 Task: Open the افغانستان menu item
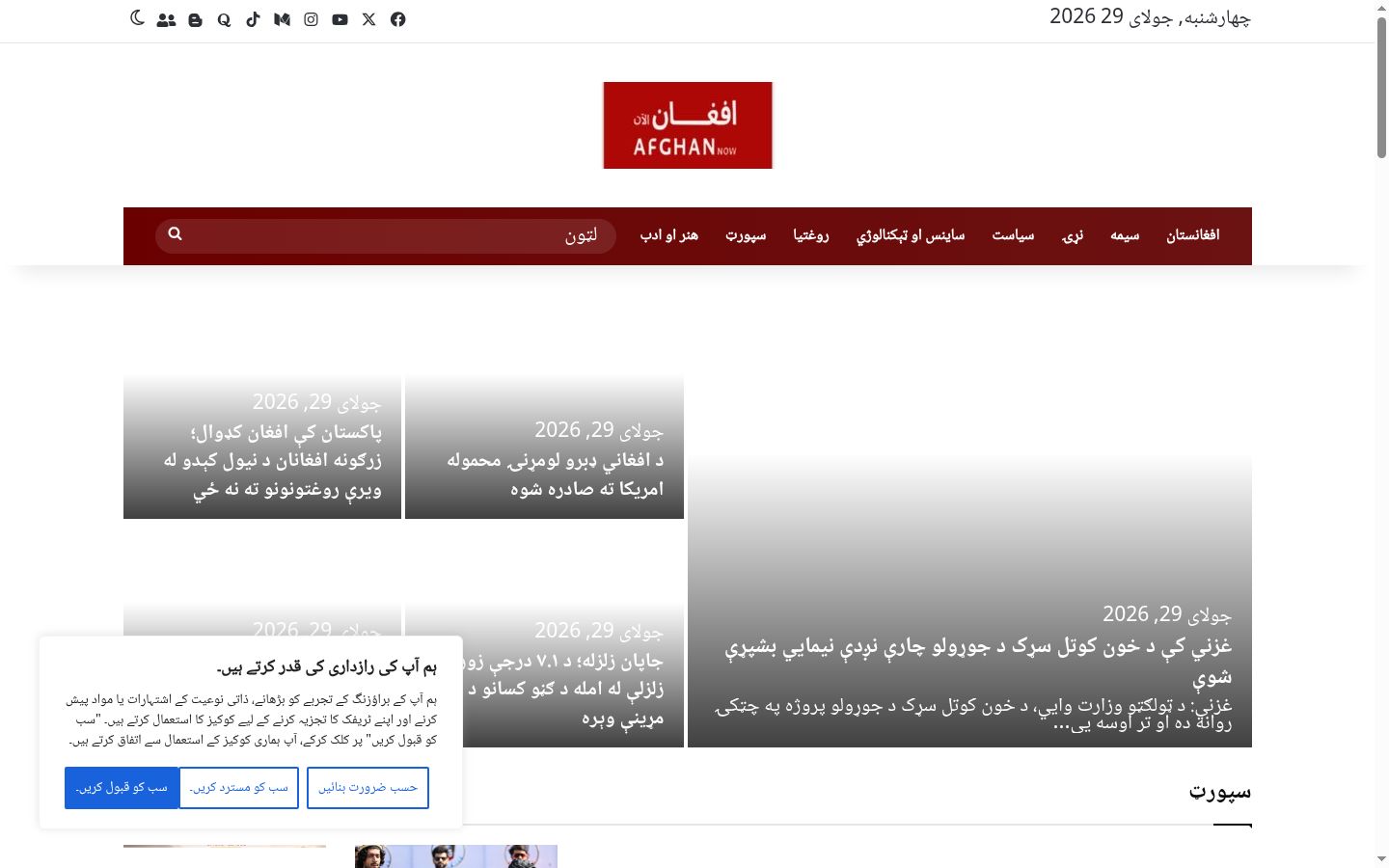[x=1193, y=235]
